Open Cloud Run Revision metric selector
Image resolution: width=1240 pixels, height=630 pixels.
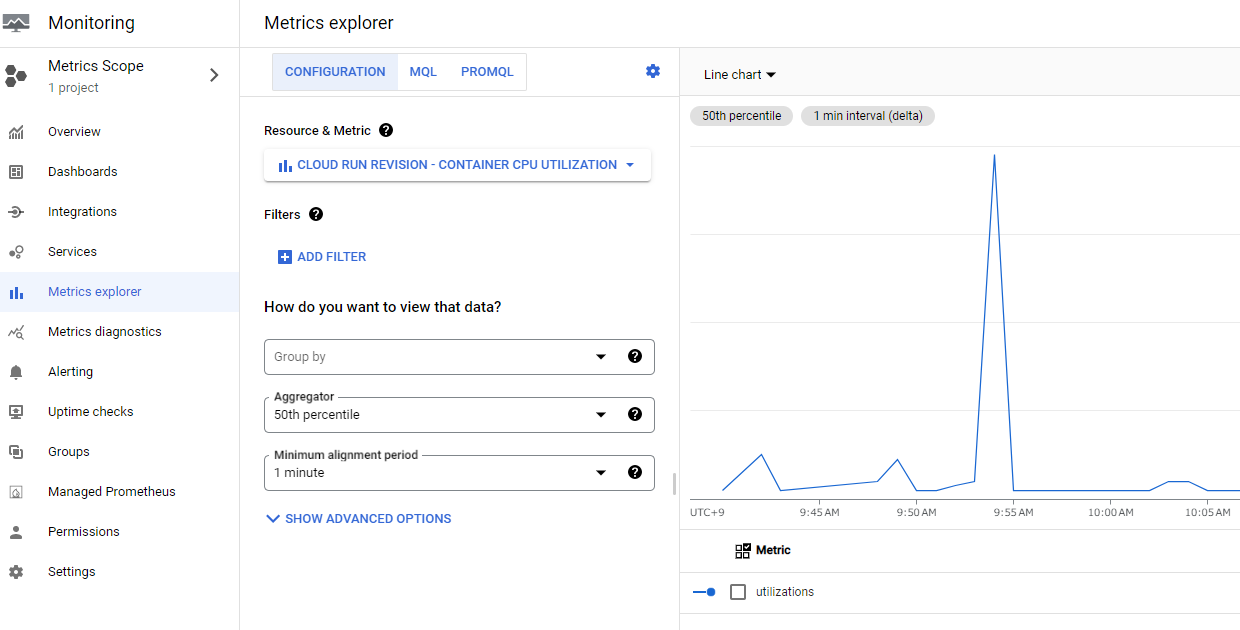[x=457, y=165]
